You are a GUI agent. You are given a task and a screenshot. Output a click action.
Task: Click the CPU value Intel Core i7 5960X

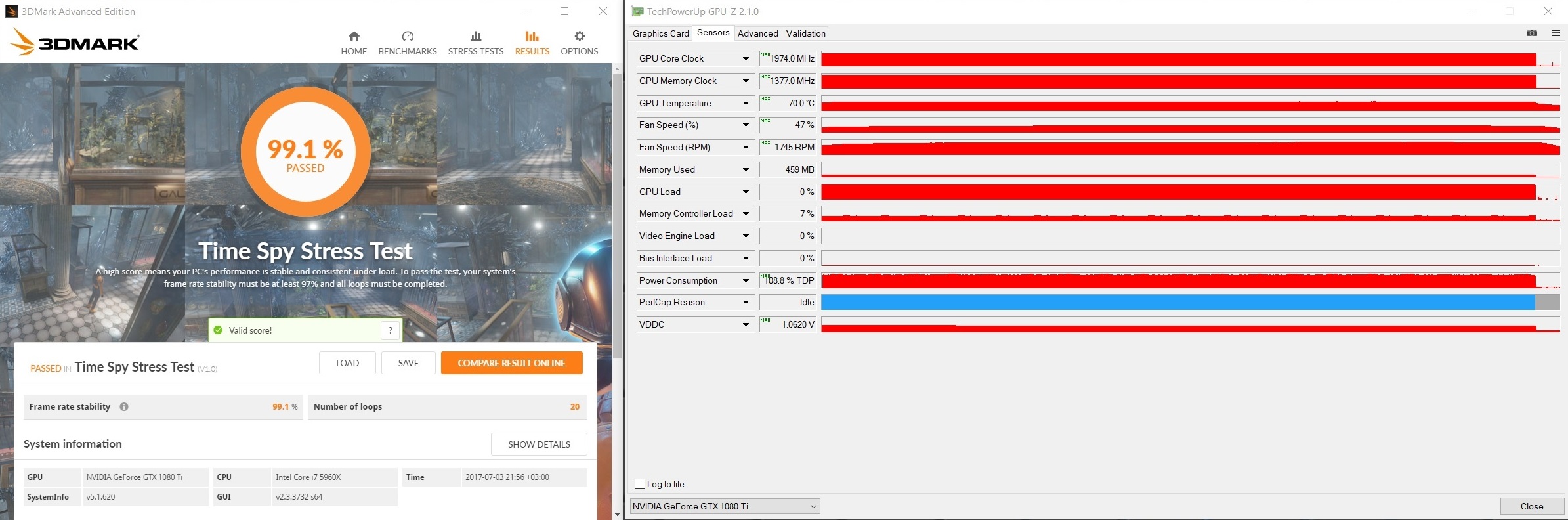[x=308, y=477]
